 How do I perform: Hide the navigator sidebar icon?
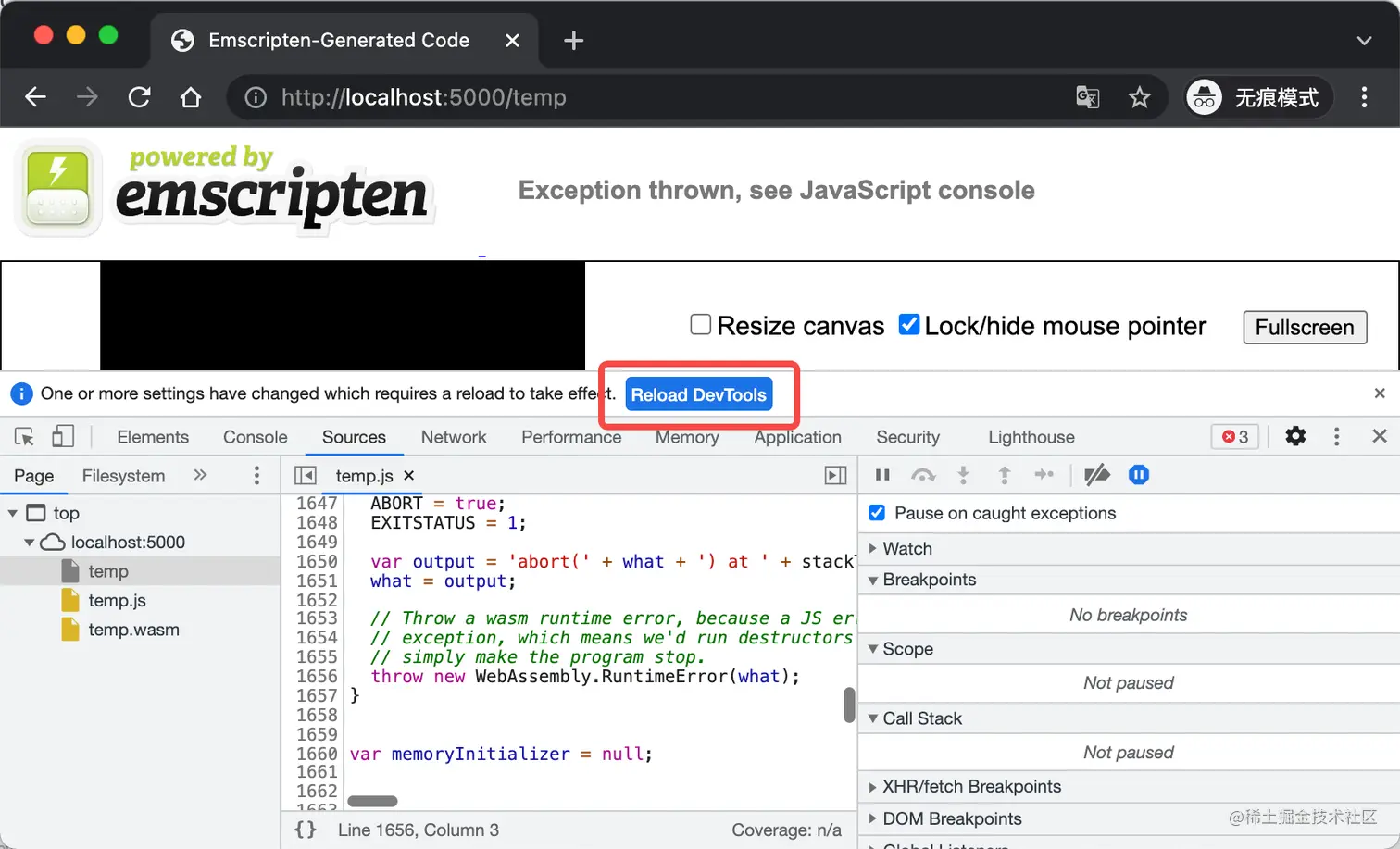pyautogui.click(x=305, y=475)
